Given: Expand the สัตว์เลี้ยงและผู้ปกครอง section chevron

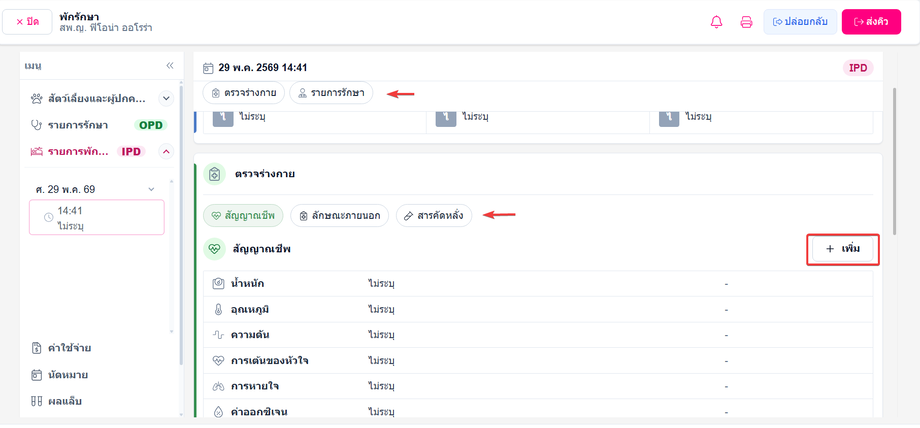Looking at the screenshot, I should [x=166, y=99].
